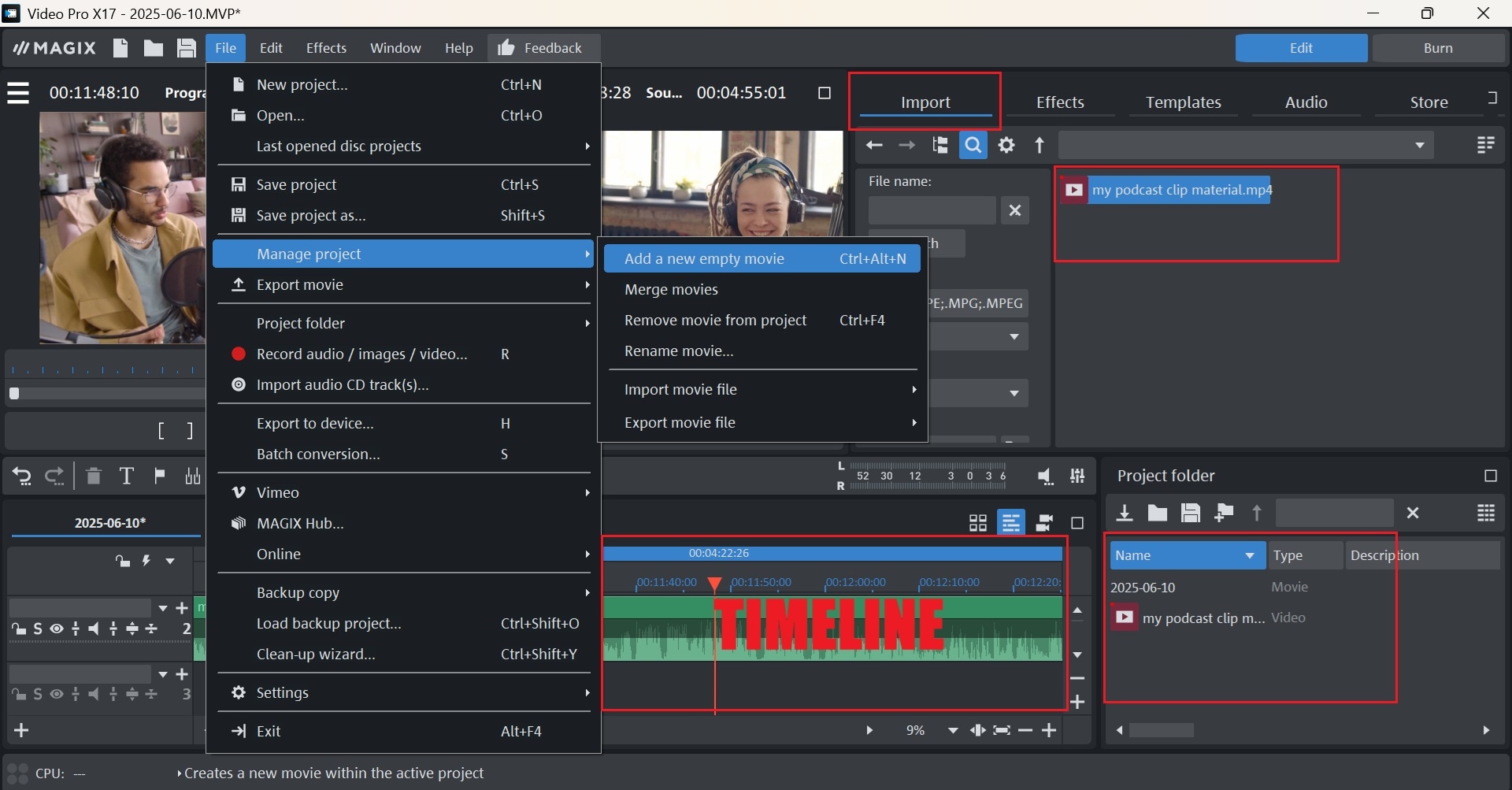
Task: Click the 2025-06-10* movie tab
Action: pos(109,523)
